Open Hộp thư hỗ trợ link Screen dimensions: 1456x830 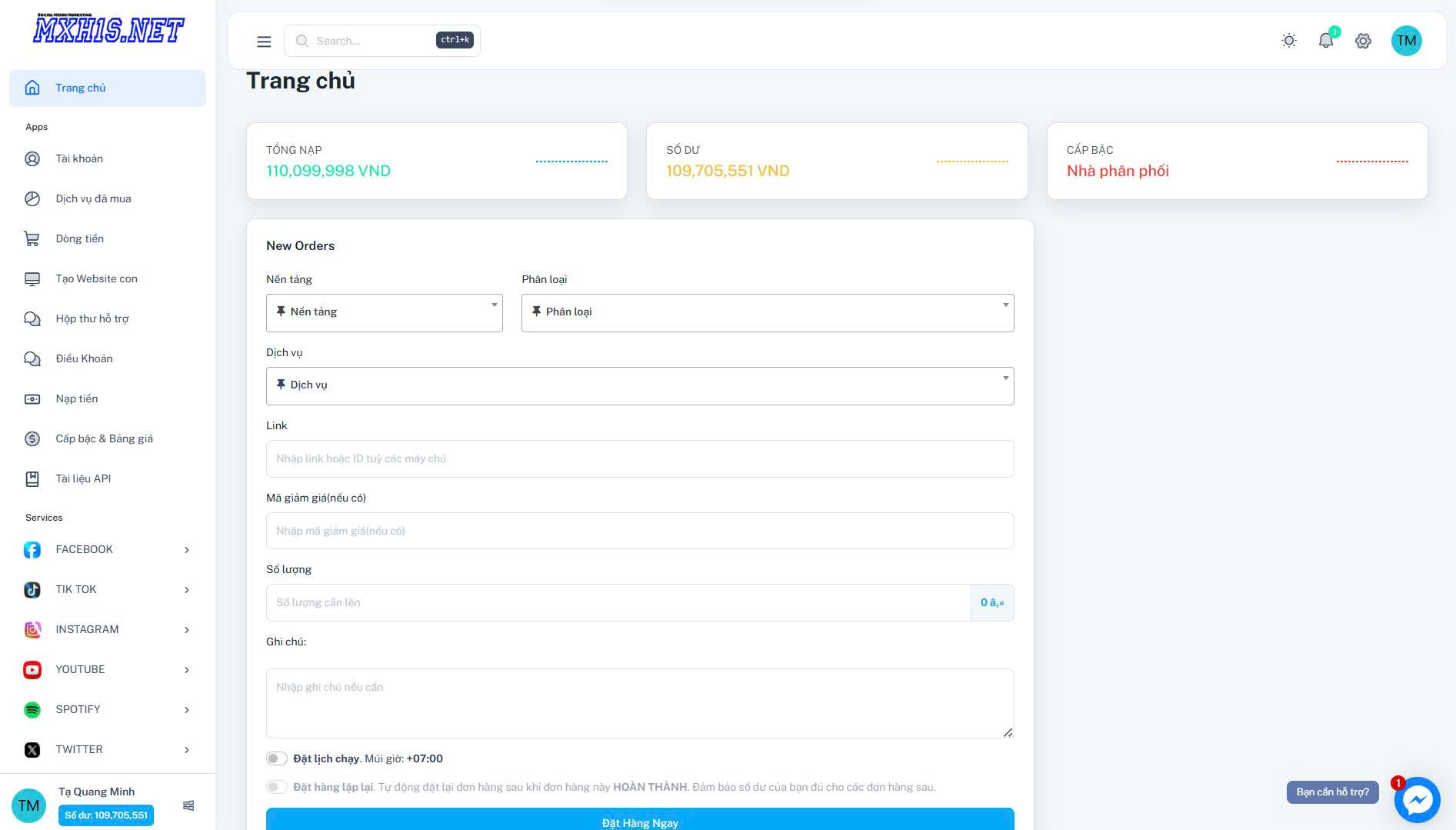pyautogui.click(x=108, y=318)
